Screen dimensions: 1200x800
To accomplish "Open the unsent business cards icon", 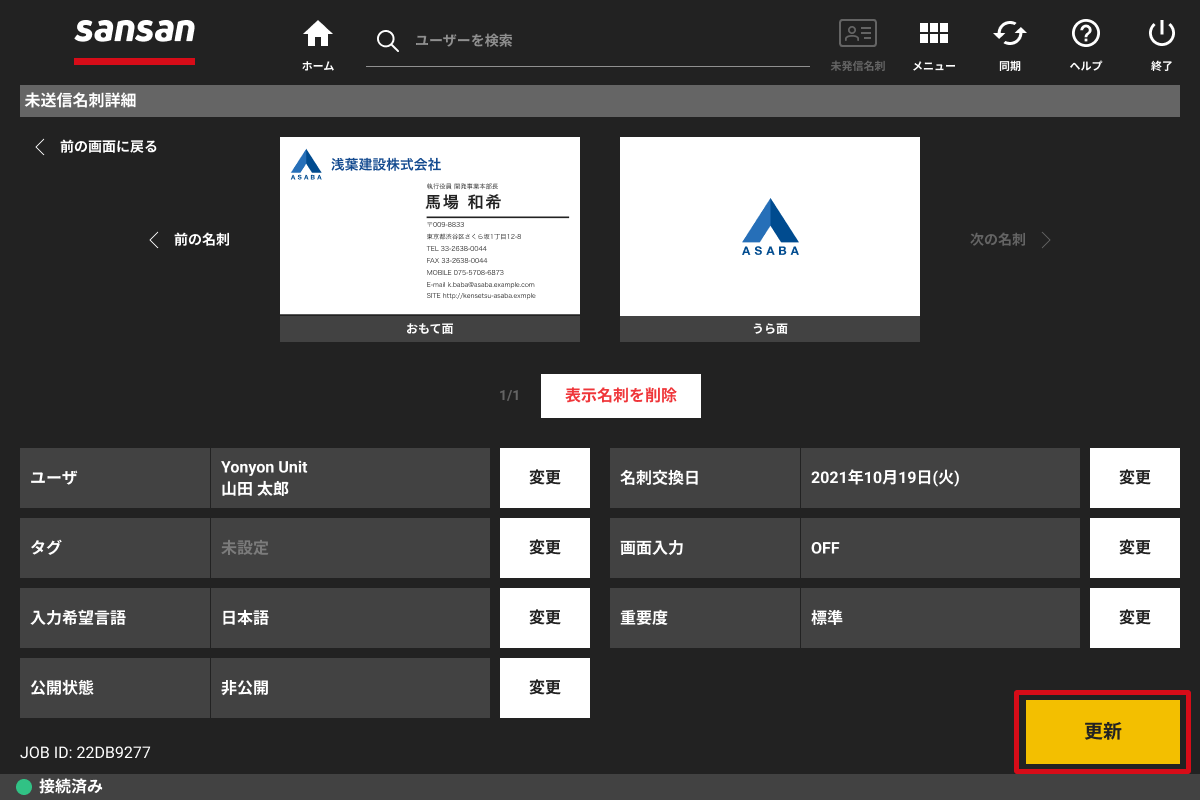I will click(x=857, y=35).
